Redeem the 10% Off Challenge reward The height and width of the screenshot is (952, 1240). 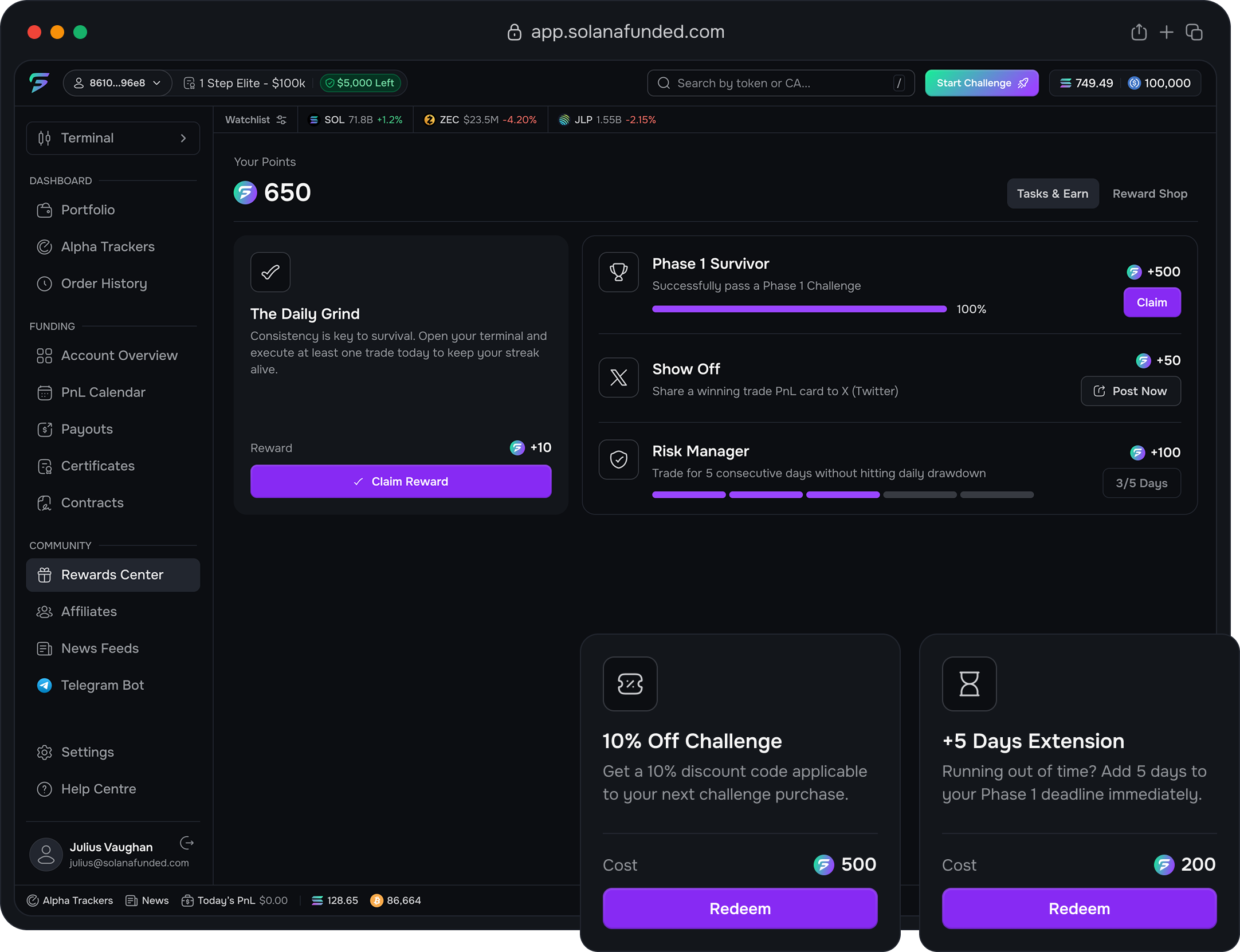[x=739, y=908]
